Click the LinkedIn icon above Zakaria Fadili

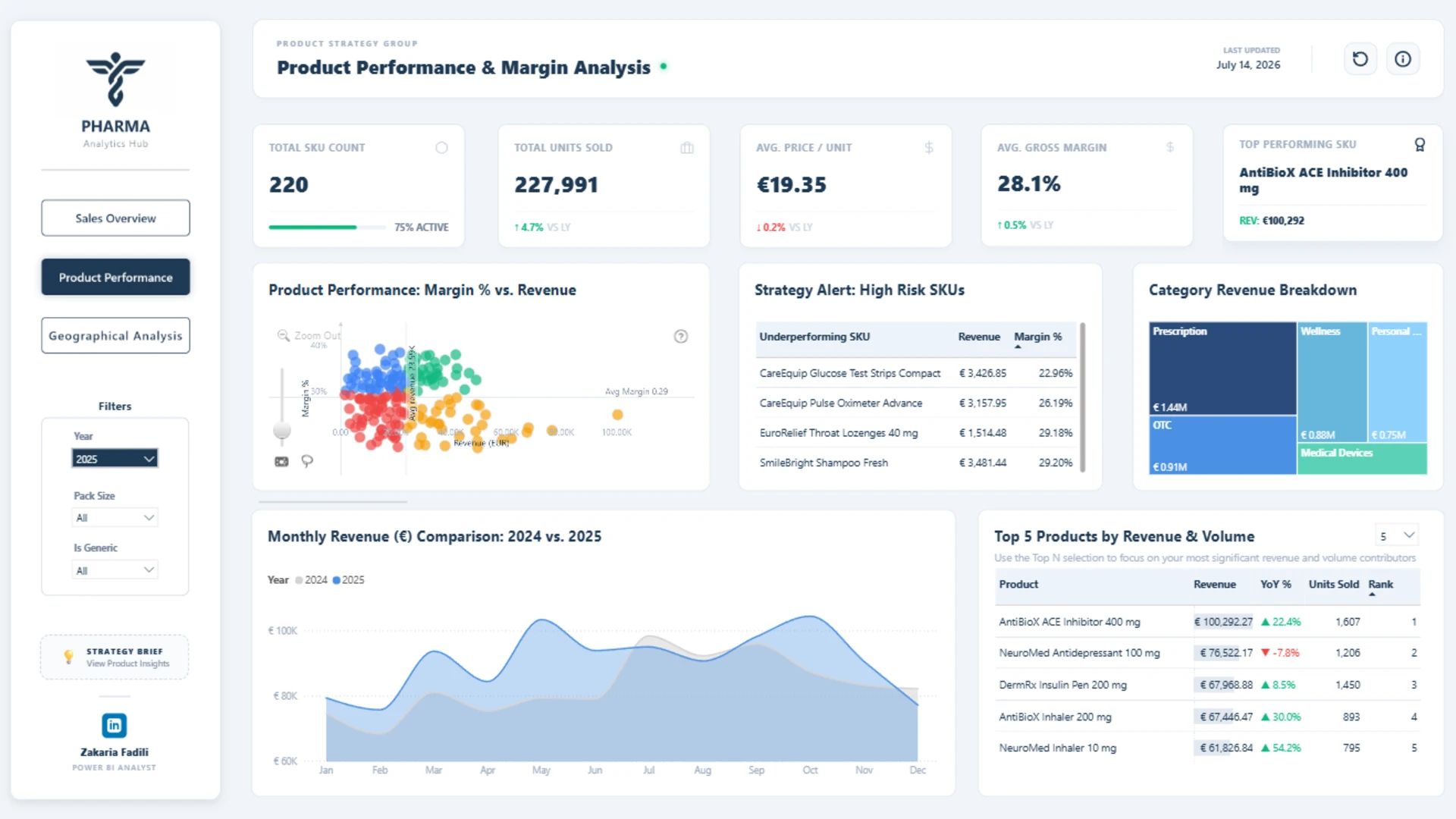click(x=115, y=726)
